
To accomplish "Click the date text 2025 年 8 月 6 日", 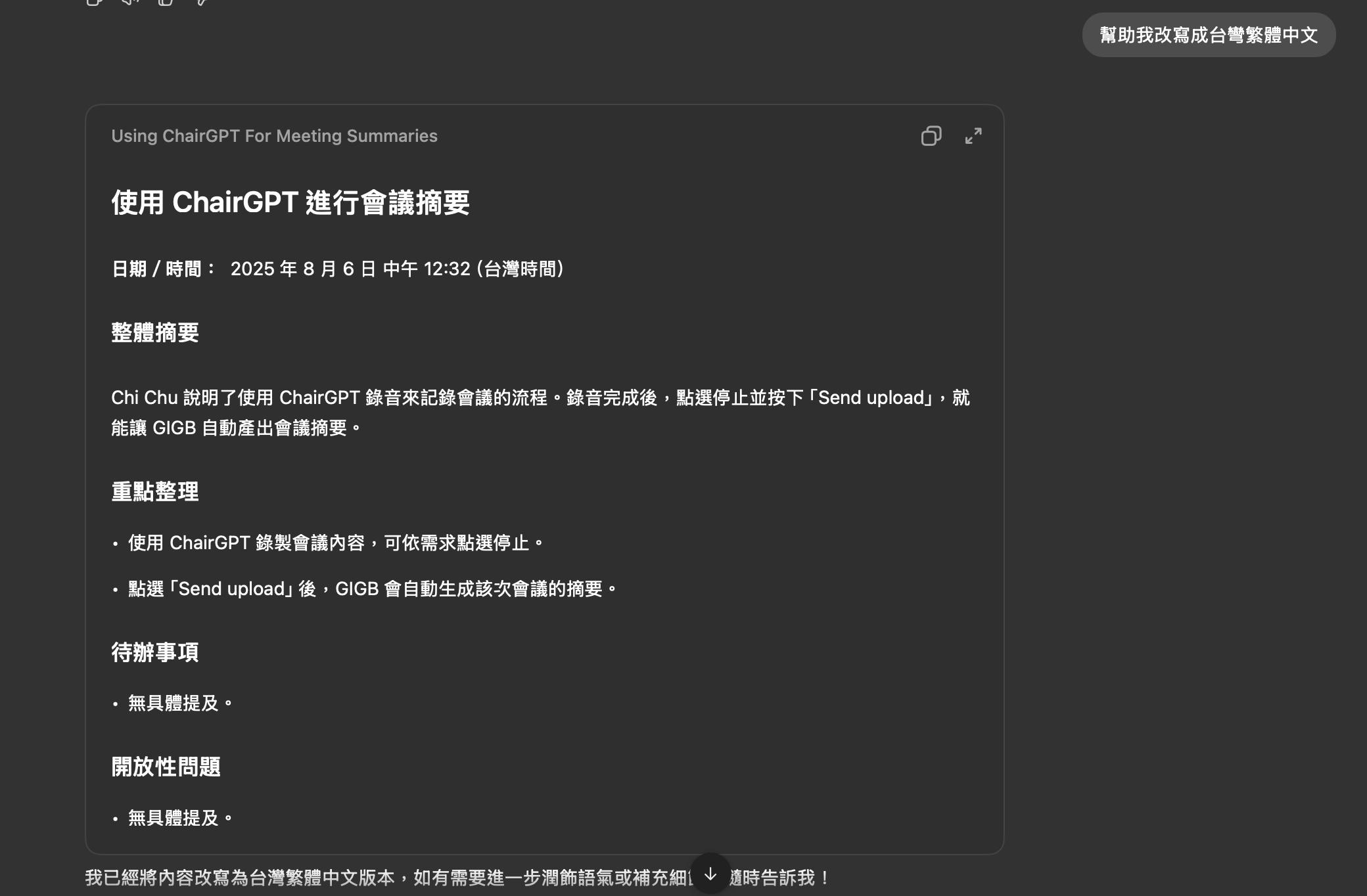I will point(303,269).
